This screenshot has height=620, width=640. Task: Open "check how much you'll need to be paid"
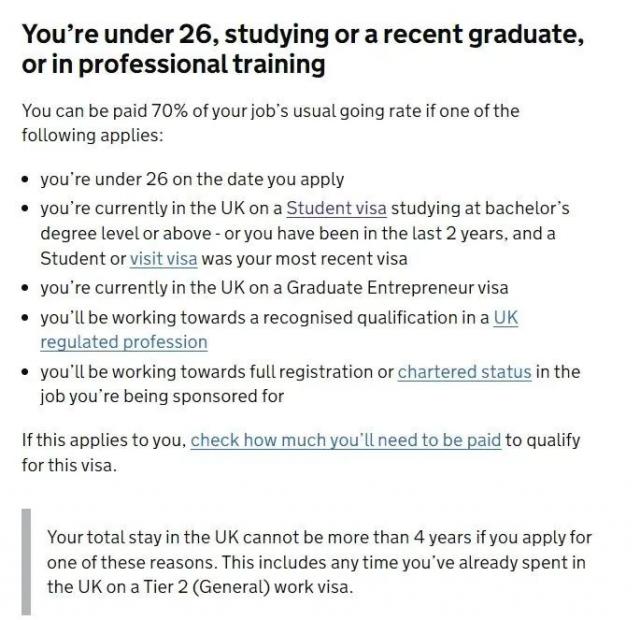(345, 440)
